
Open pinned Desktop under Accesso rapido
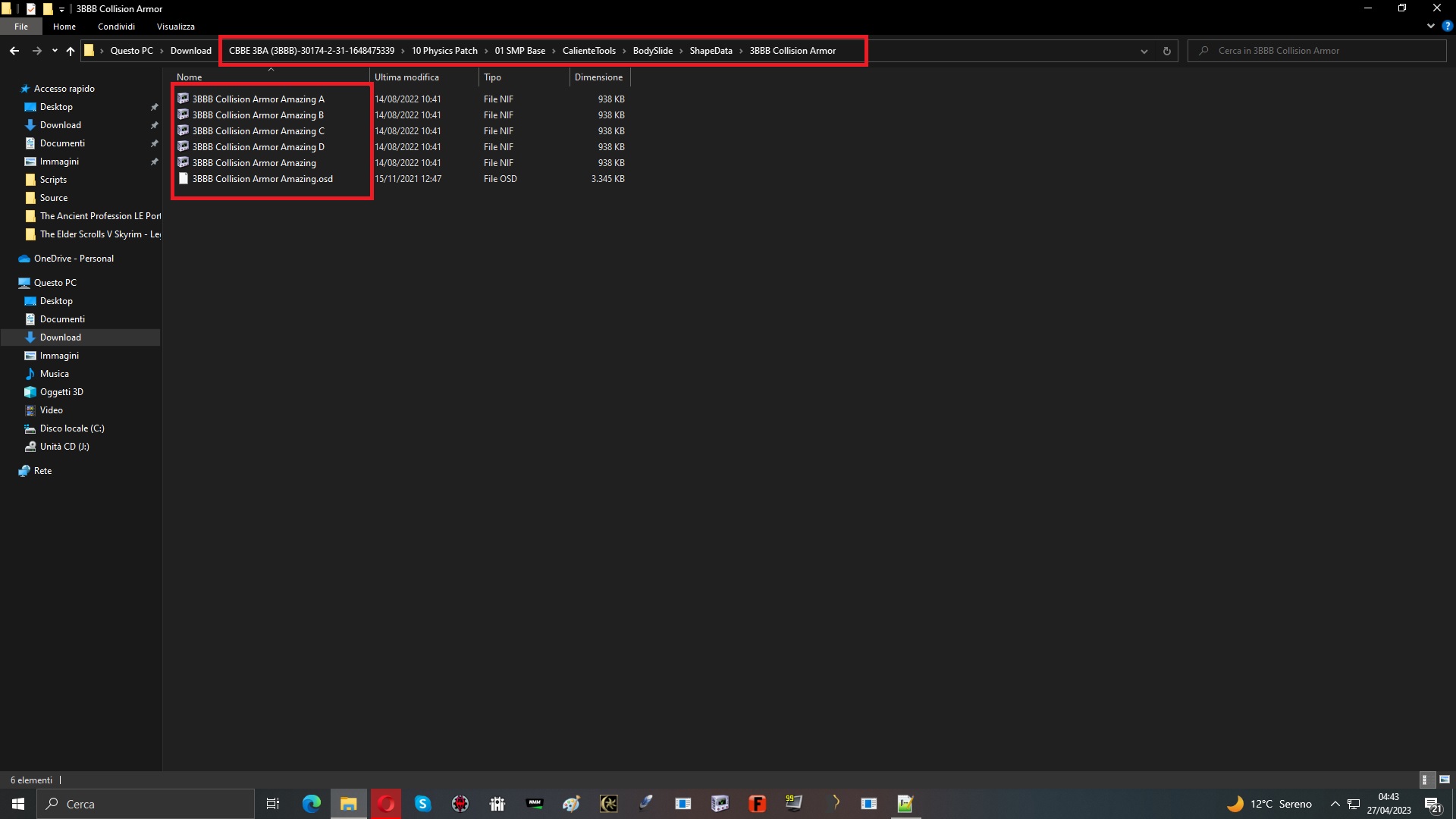56,107
